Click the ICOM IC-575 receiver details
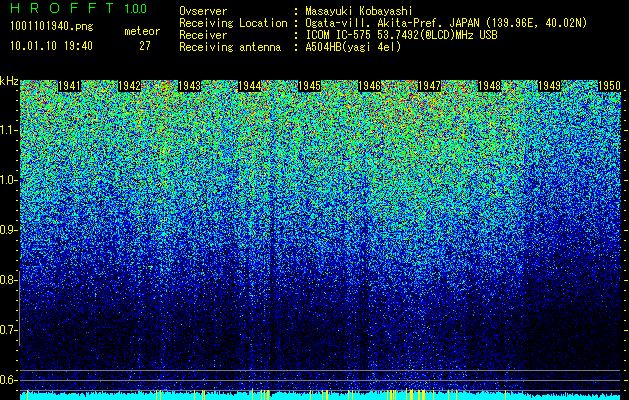 401,35
